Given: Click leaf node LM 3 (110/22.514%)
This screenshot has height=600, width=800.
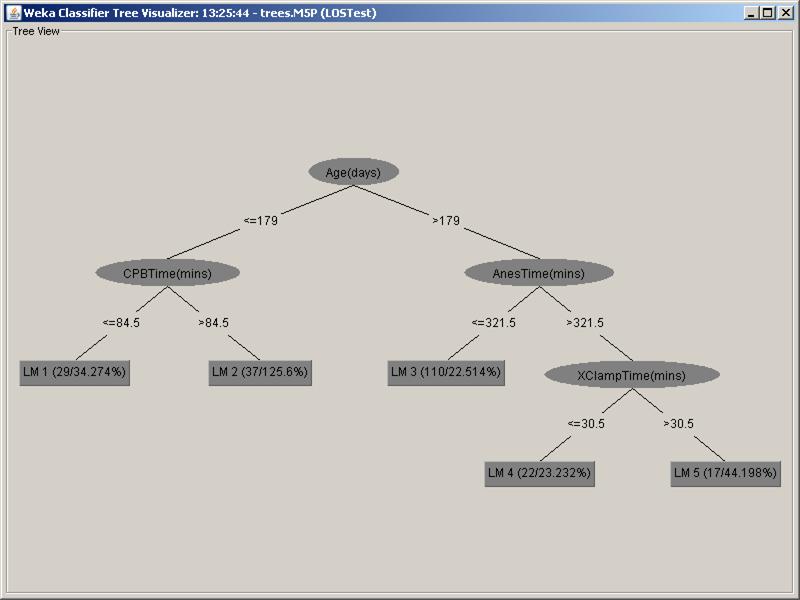Looking at the screenshot, I should tap(446, 372).
